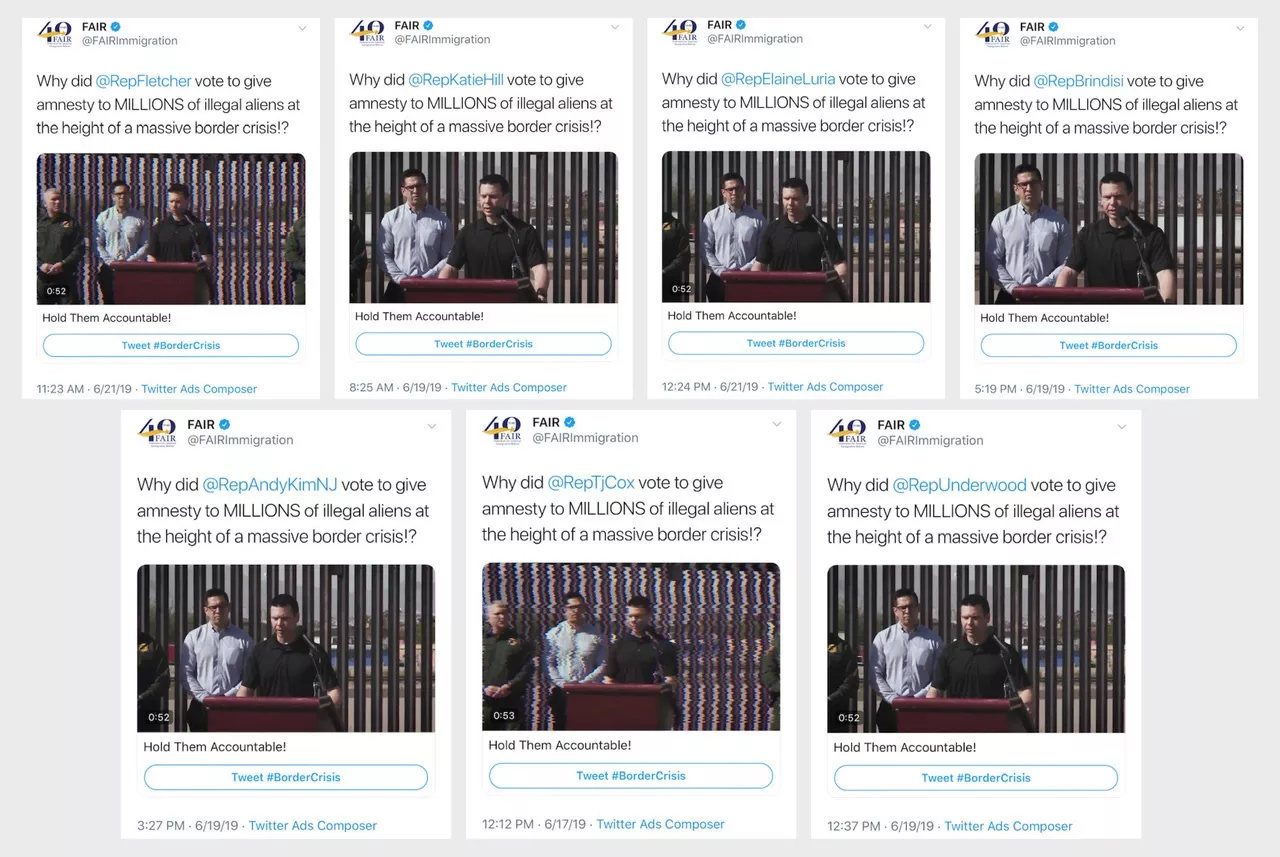The image size is (1280, 857).
Task: Play the video in the @RepBrindisi tweet
Action: click(1109, 229)
